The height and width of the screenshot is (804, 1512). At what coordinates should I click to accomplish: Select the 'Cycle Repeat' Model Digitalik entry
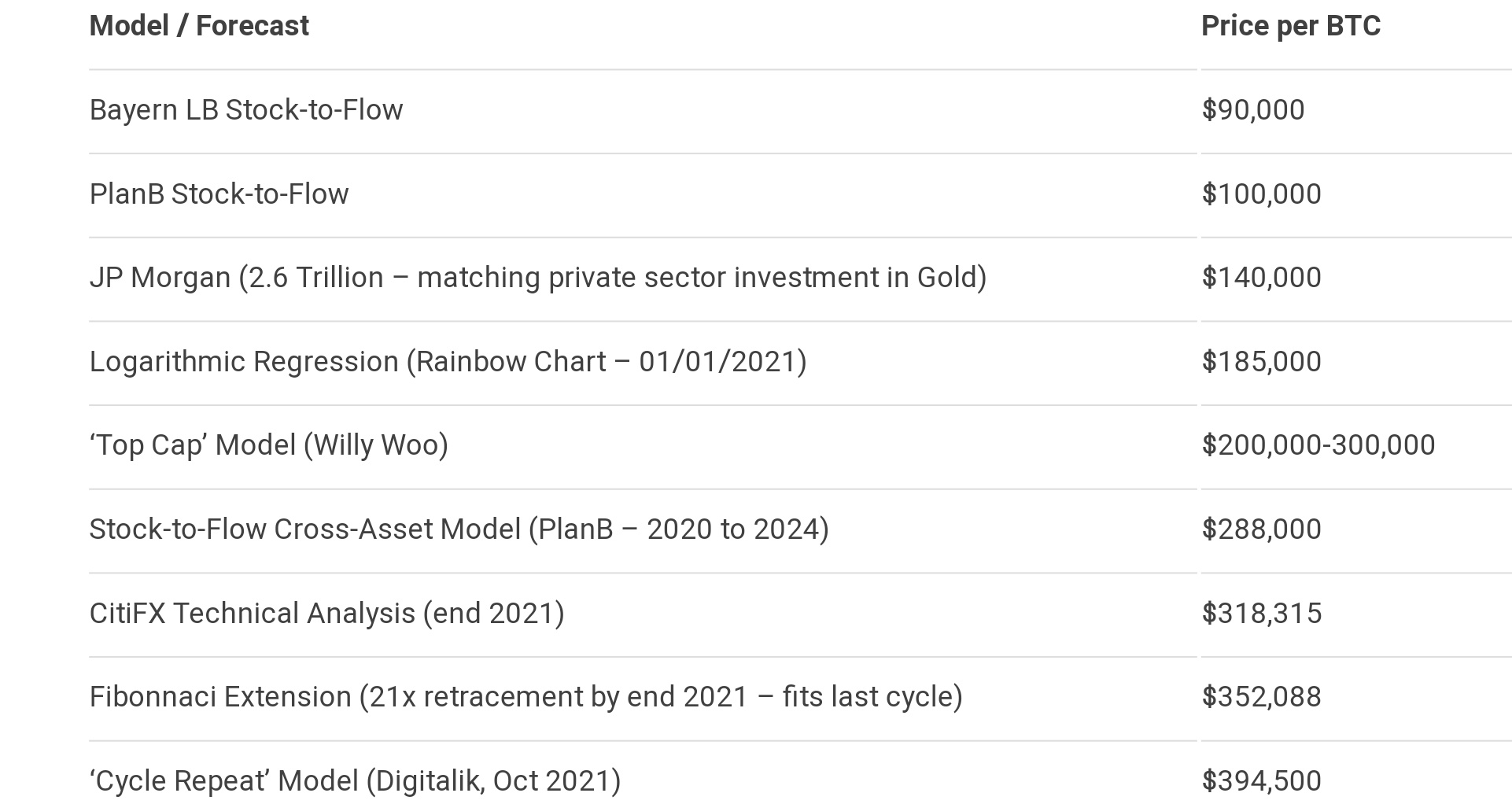click(x=355, y=781)
